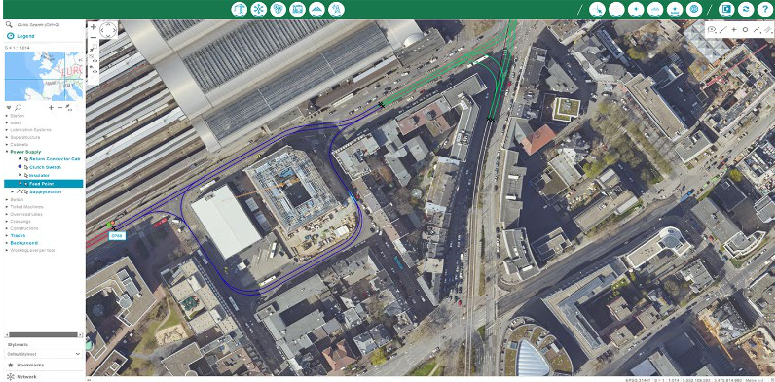Image resolution: width=775 pixels, height=382 pixels.
Task: Open the crane icon in top toolbar
Action: (239, 9)
